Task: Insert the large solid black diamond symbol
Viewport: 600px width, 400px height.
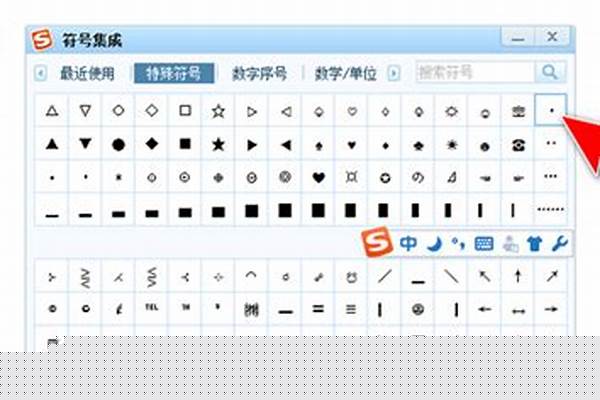Action: pos(152,144)
